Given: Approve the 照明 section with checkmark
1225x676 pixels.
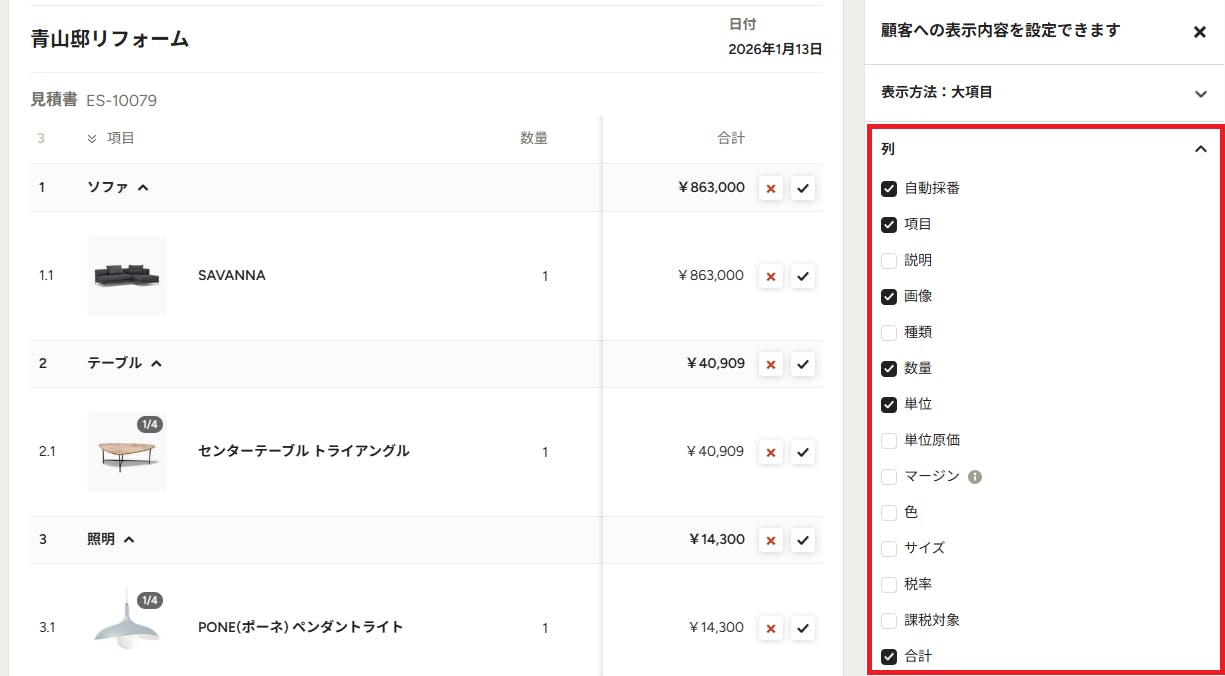Looking at the screenshot, I should (803, 540).
